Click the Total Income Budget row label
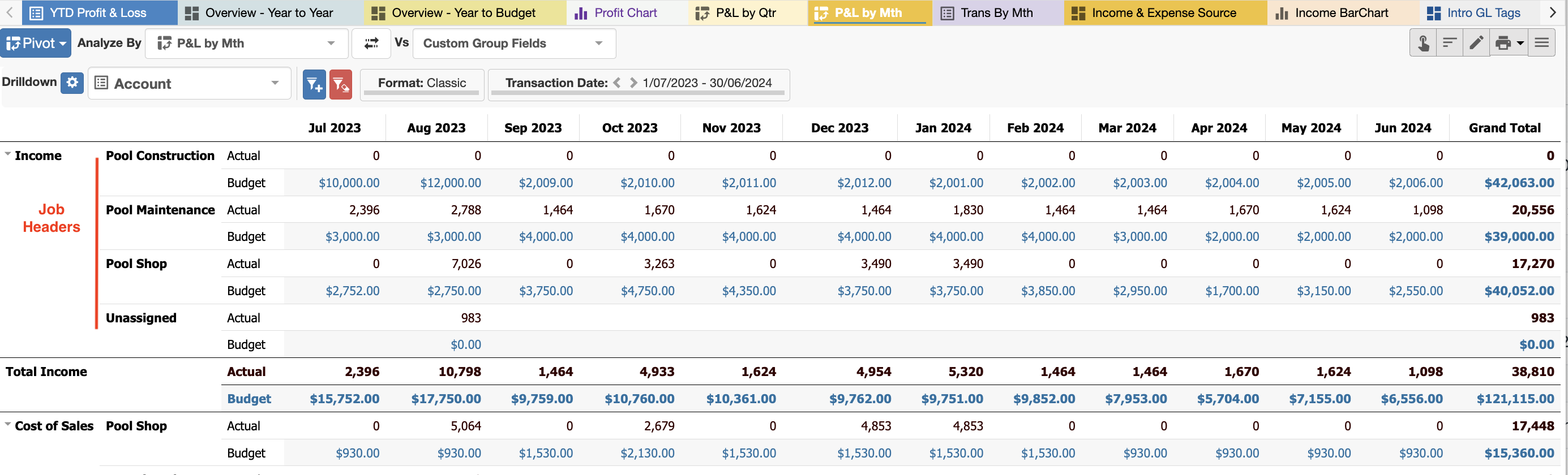The width and height of the screenshot is (1568, 475). tap(249, 399)
